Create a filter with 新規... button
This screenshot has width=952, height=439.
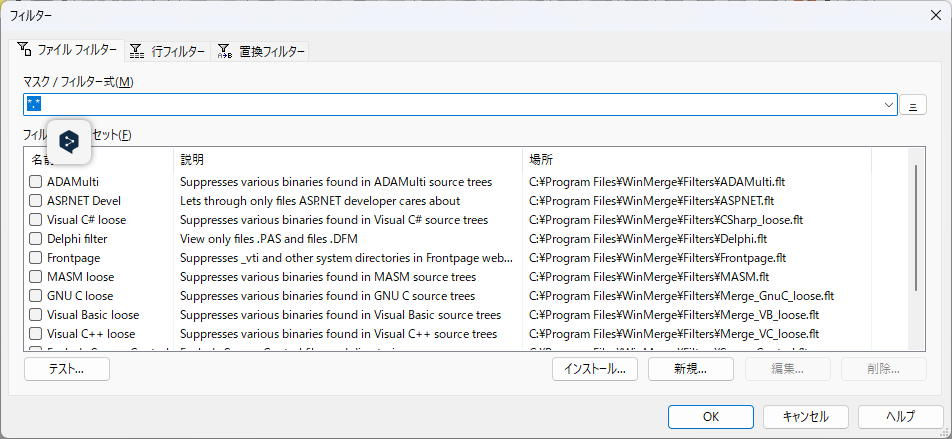(690, 368)
